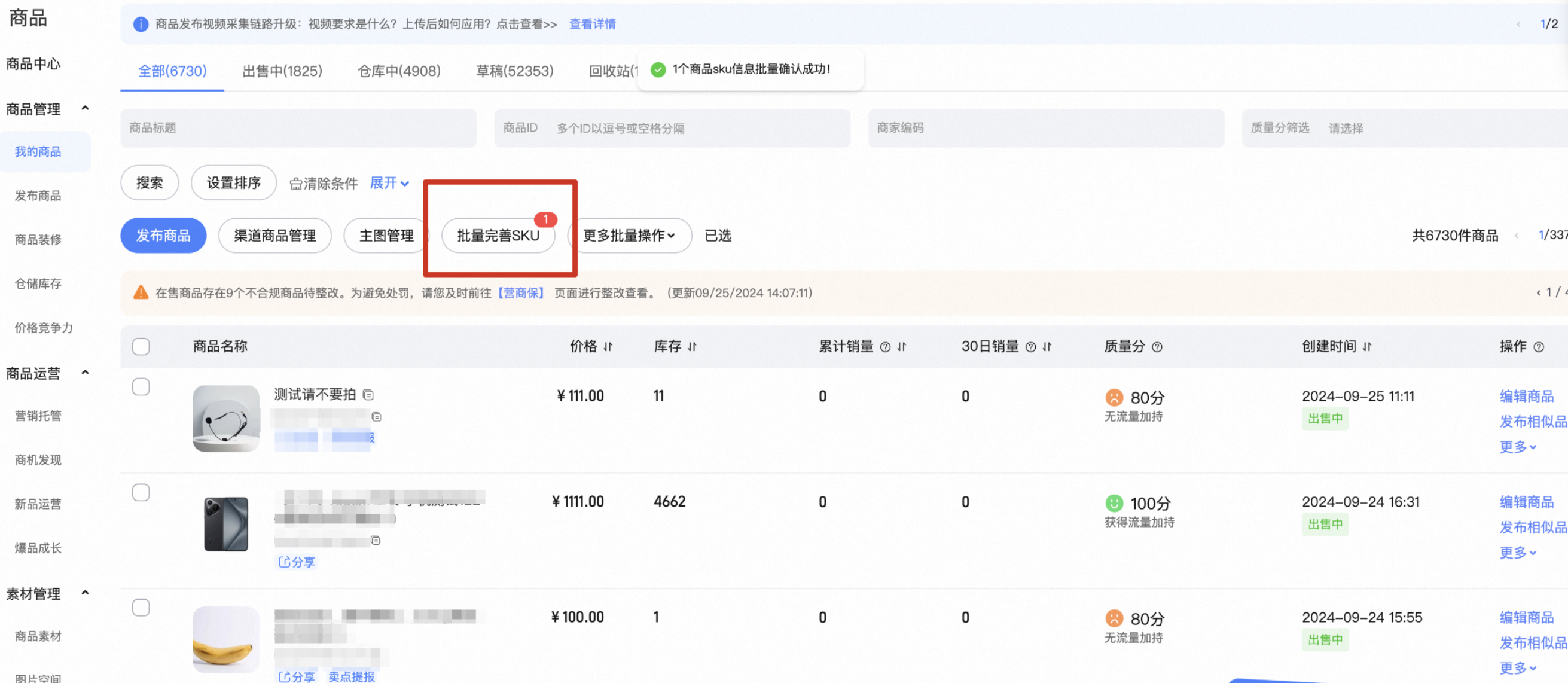
Task: Click the sort icon beside 创建时间
Action: (x=1367, y=346)
